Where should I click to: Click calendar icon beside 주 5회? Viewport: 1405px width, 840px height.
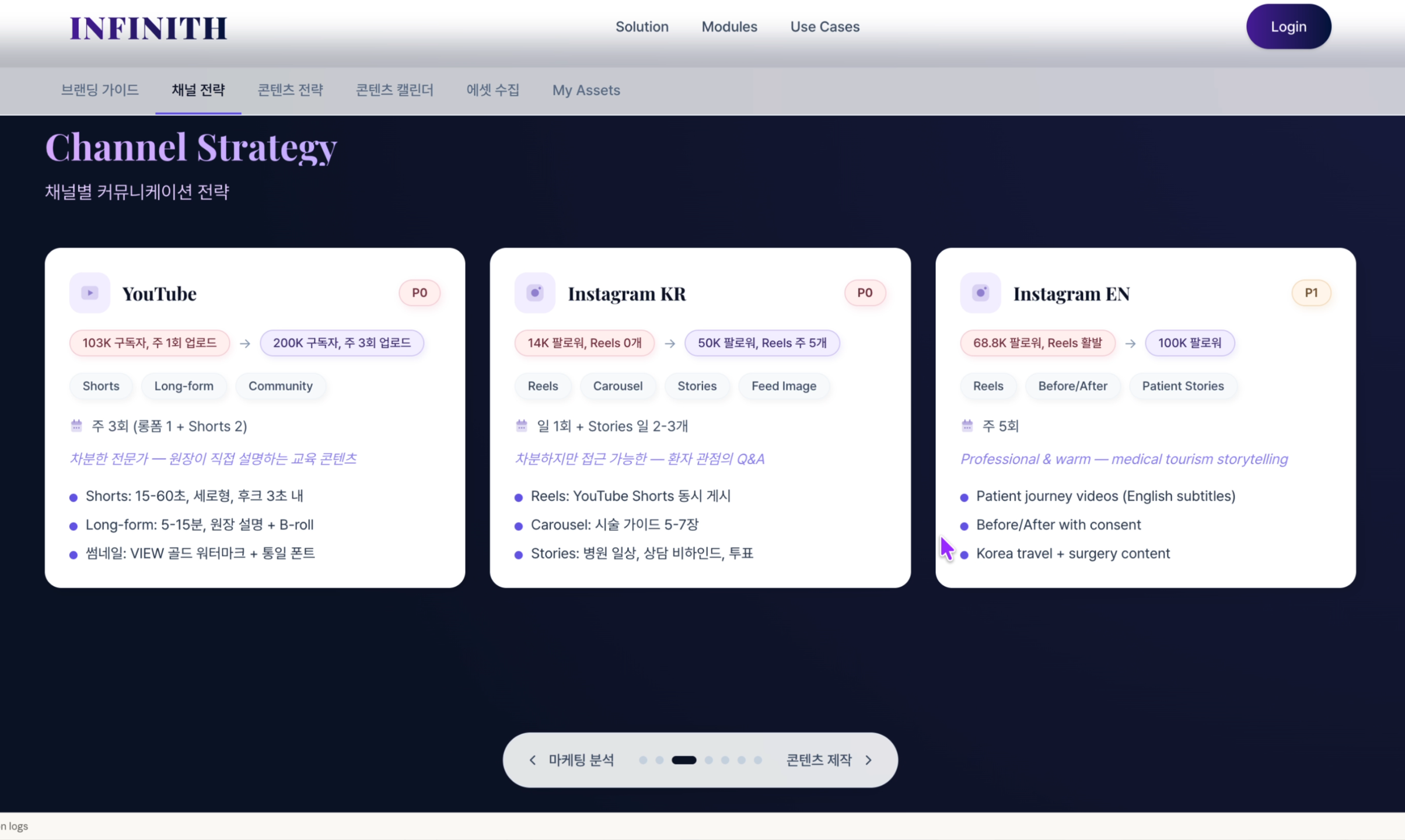(x=967, y=425)
